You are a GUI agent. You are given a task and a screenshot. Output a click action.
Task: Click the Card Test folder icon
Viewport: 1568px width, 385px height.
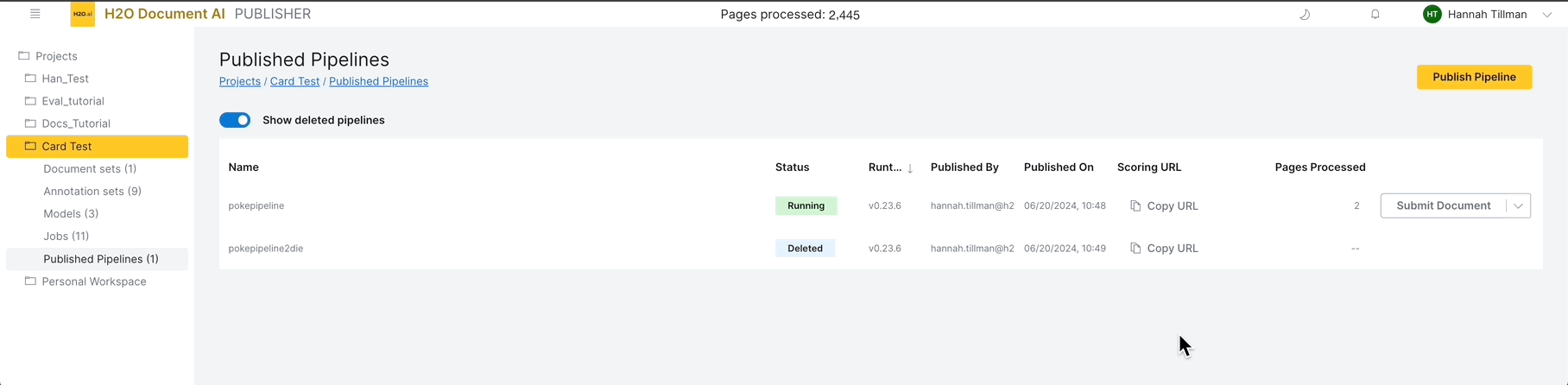(x=30, y=146)
